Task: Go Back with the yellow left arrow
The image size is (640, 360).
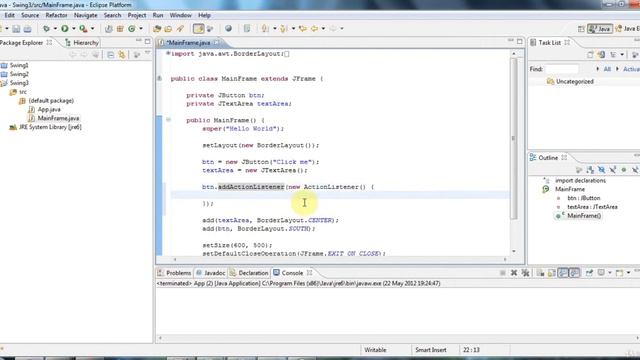Action: [314, 29]
